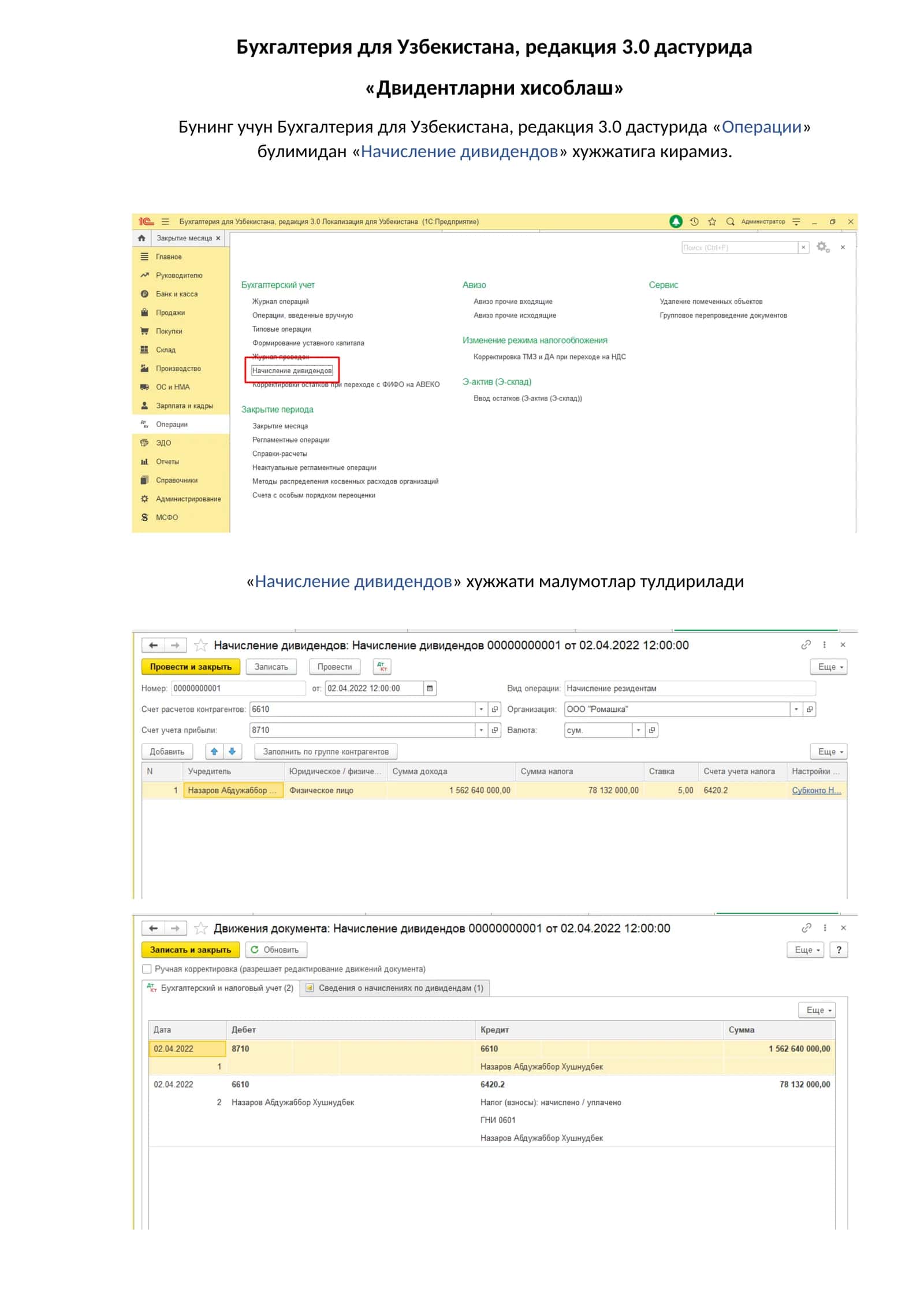
Task: Open favorites star in 1C title bar
Action: click(x=712, y=221)
